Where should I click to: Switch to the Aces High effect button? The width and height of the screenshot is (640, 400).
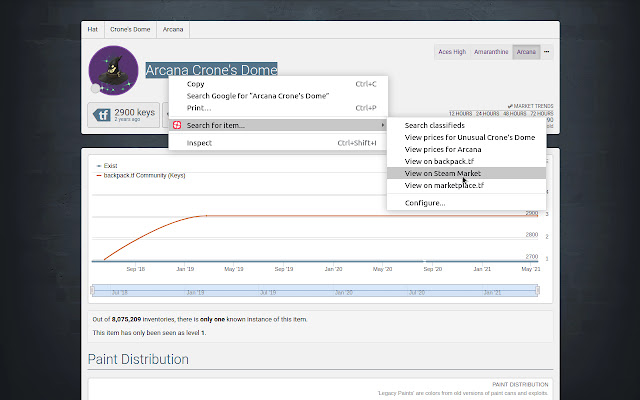coord(452,52)
